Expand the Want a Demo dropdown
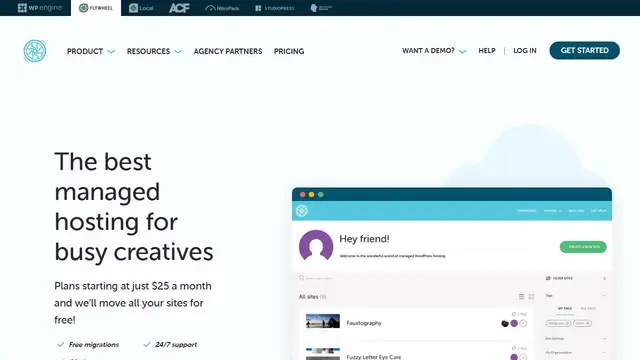The width and height of the screenshot is (640, 360). tap(434, 51)
